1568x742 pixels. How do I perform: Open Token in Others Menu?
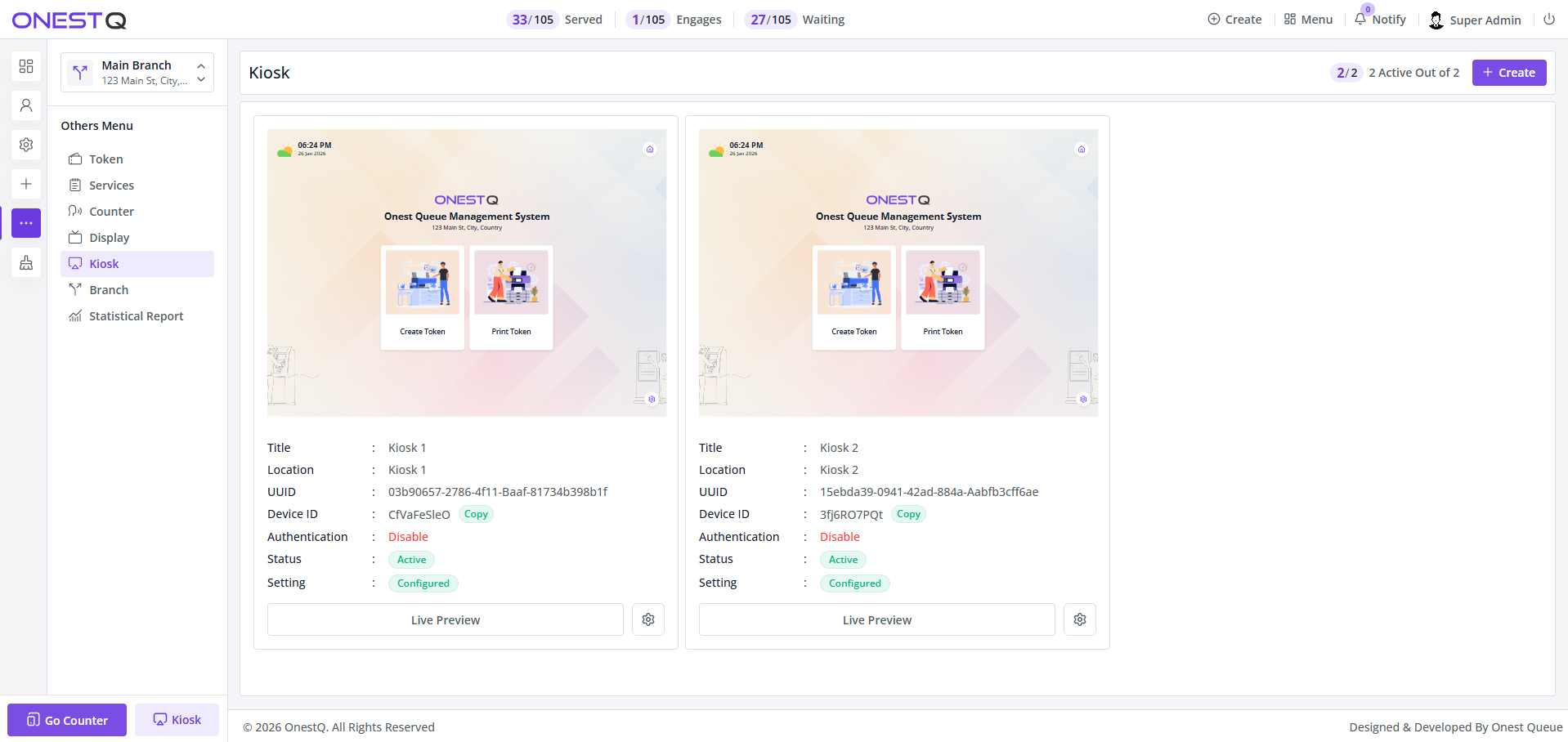pyautogui.click(x=137, y=159)
